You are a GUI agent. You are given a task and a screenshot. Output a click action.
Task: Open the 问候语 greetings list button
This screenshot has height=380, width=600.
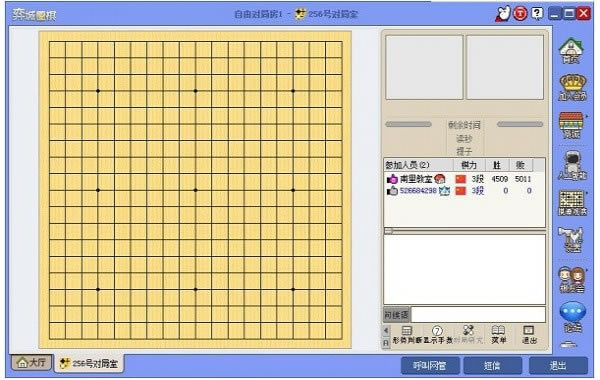(x=396, y=315)
